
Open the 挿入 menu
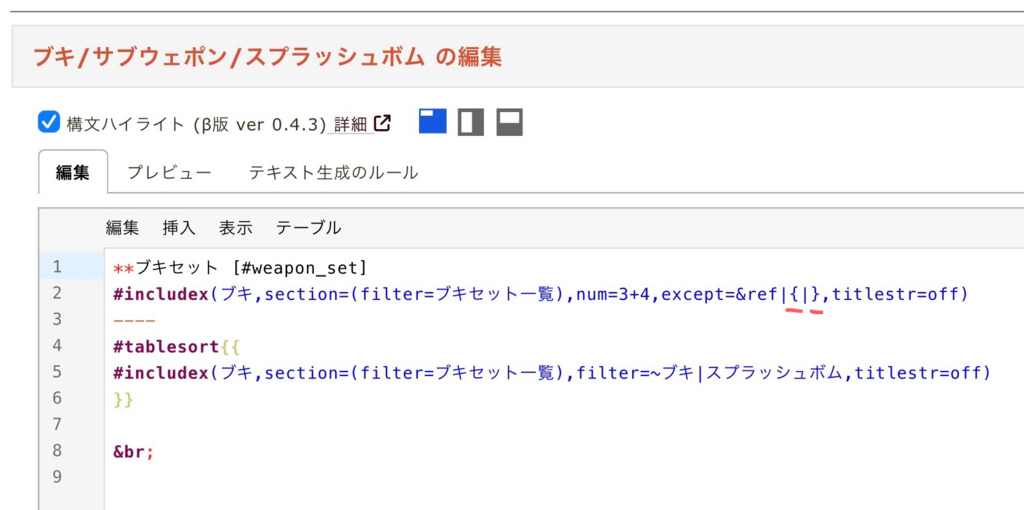179,228
